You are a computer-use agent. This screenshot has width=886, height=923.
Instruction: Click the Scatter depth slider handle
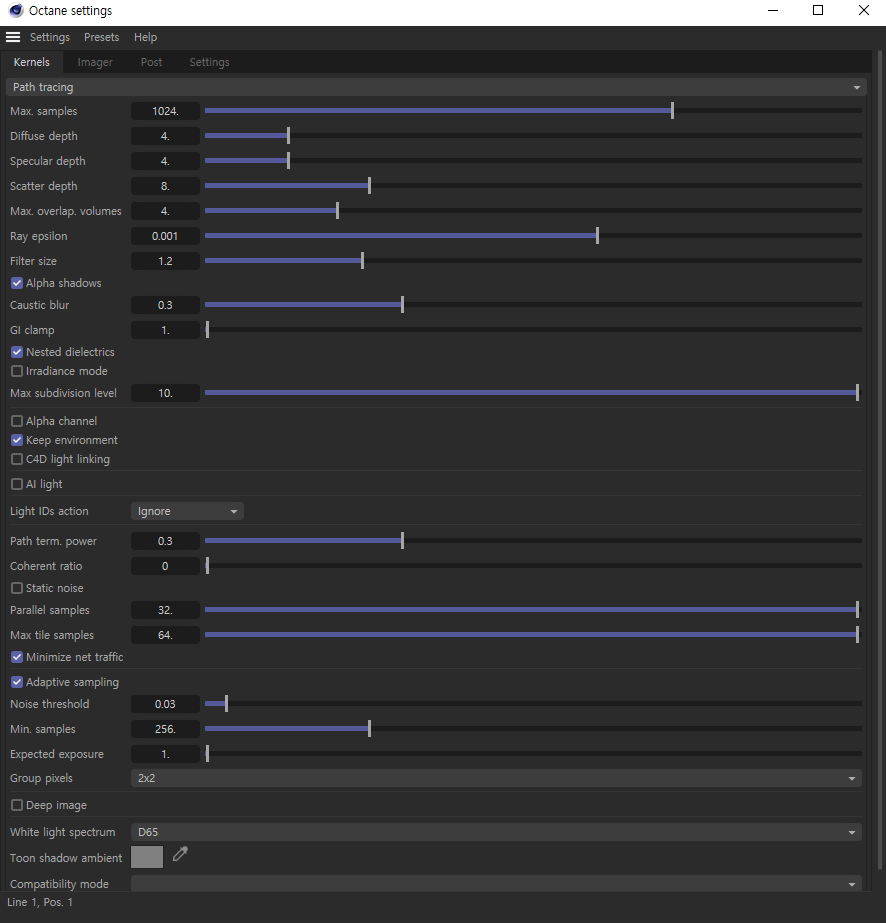coord(369,186)
